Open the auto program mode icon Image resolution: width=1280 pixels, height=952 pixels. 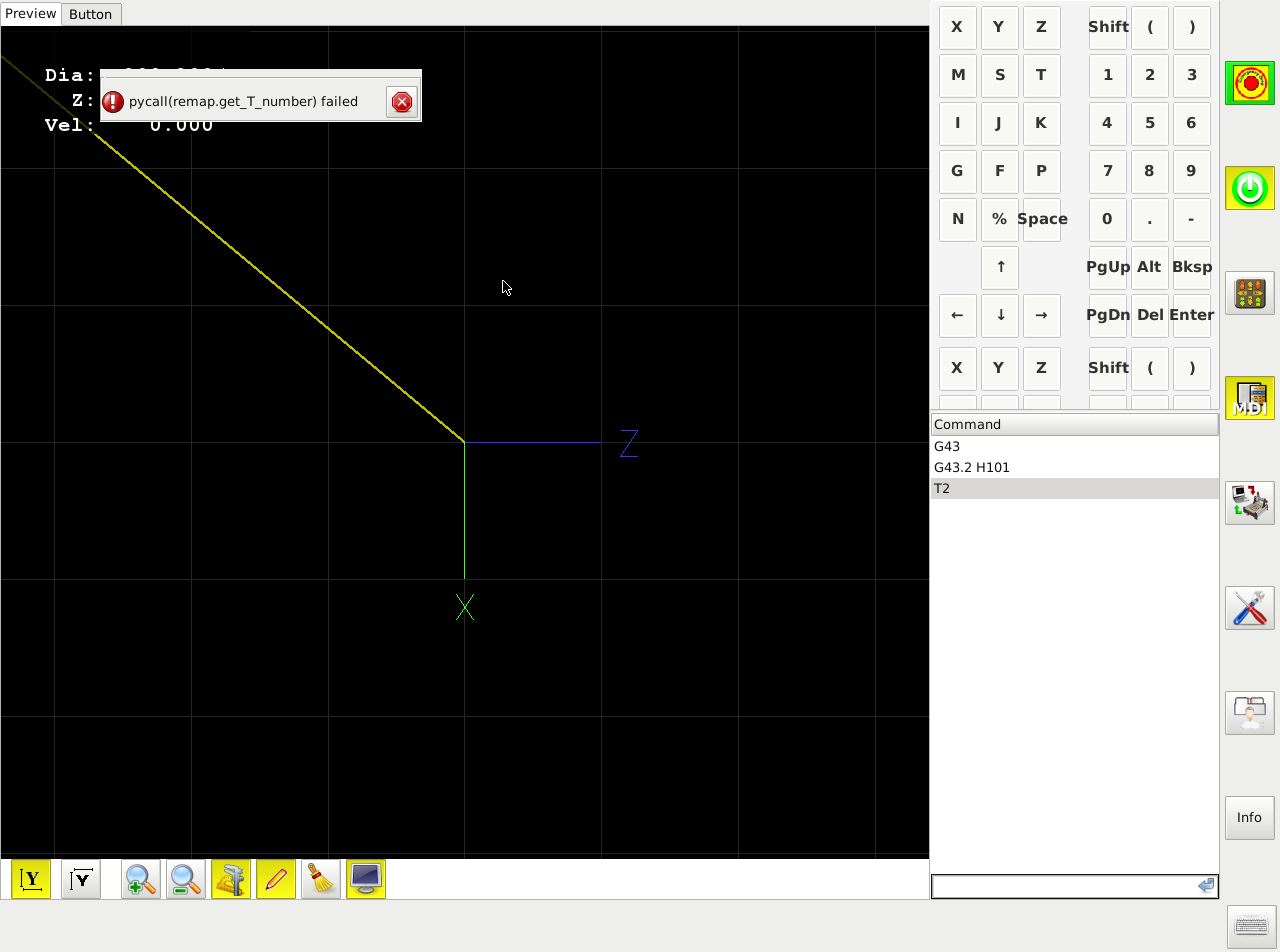point(1249,503)
